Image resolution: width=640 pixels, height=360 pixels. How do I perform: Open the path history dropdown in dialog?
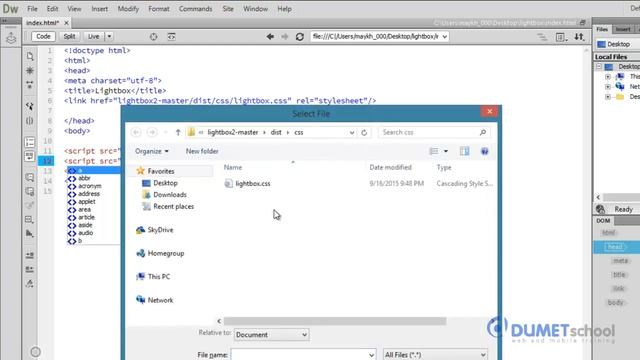tap(352, 132)
